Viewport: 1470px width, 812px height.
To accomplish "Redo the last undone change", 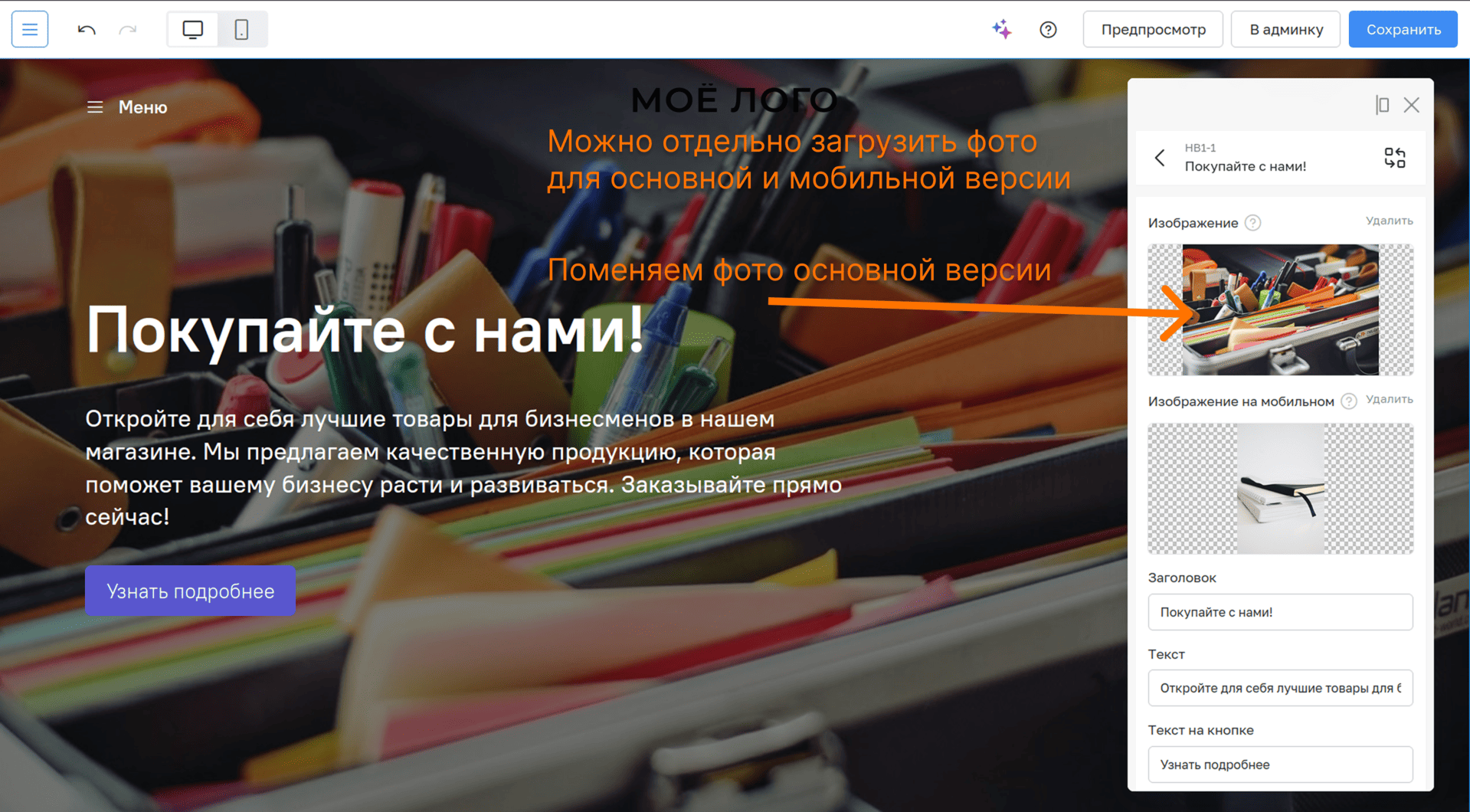I will (x=128, y=30).
